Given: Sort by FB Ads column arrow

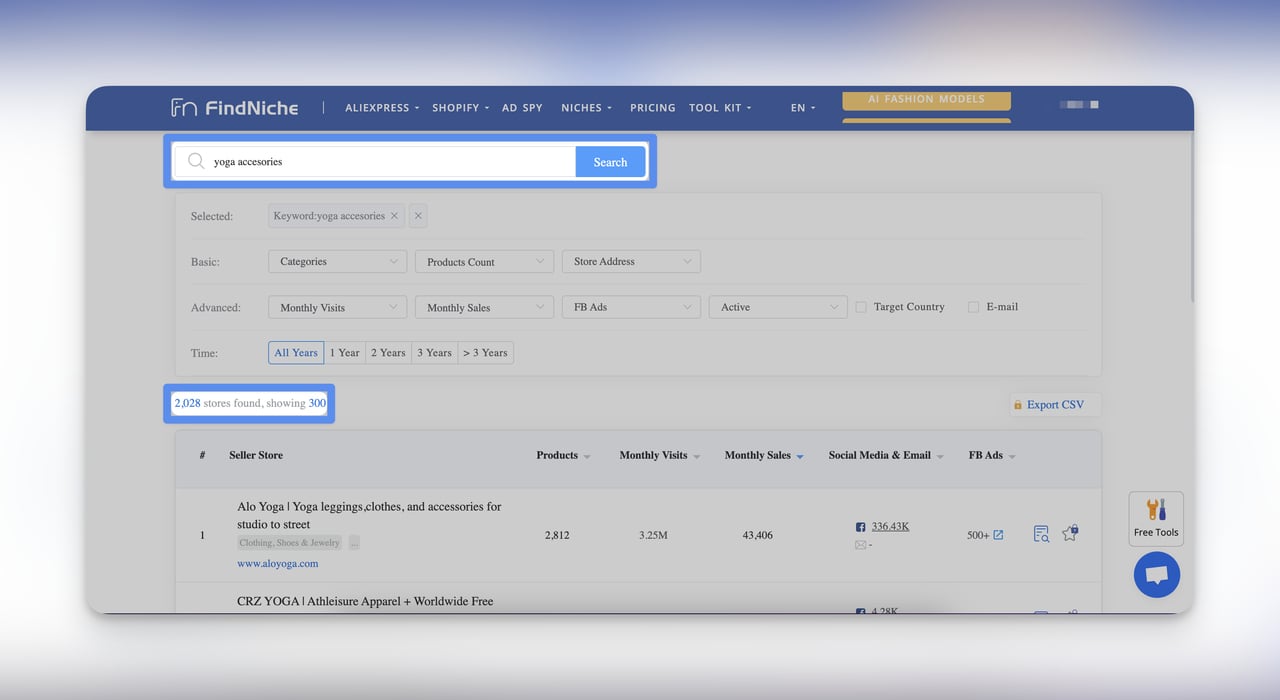Looking at the screenshot, I should 1012,457.
